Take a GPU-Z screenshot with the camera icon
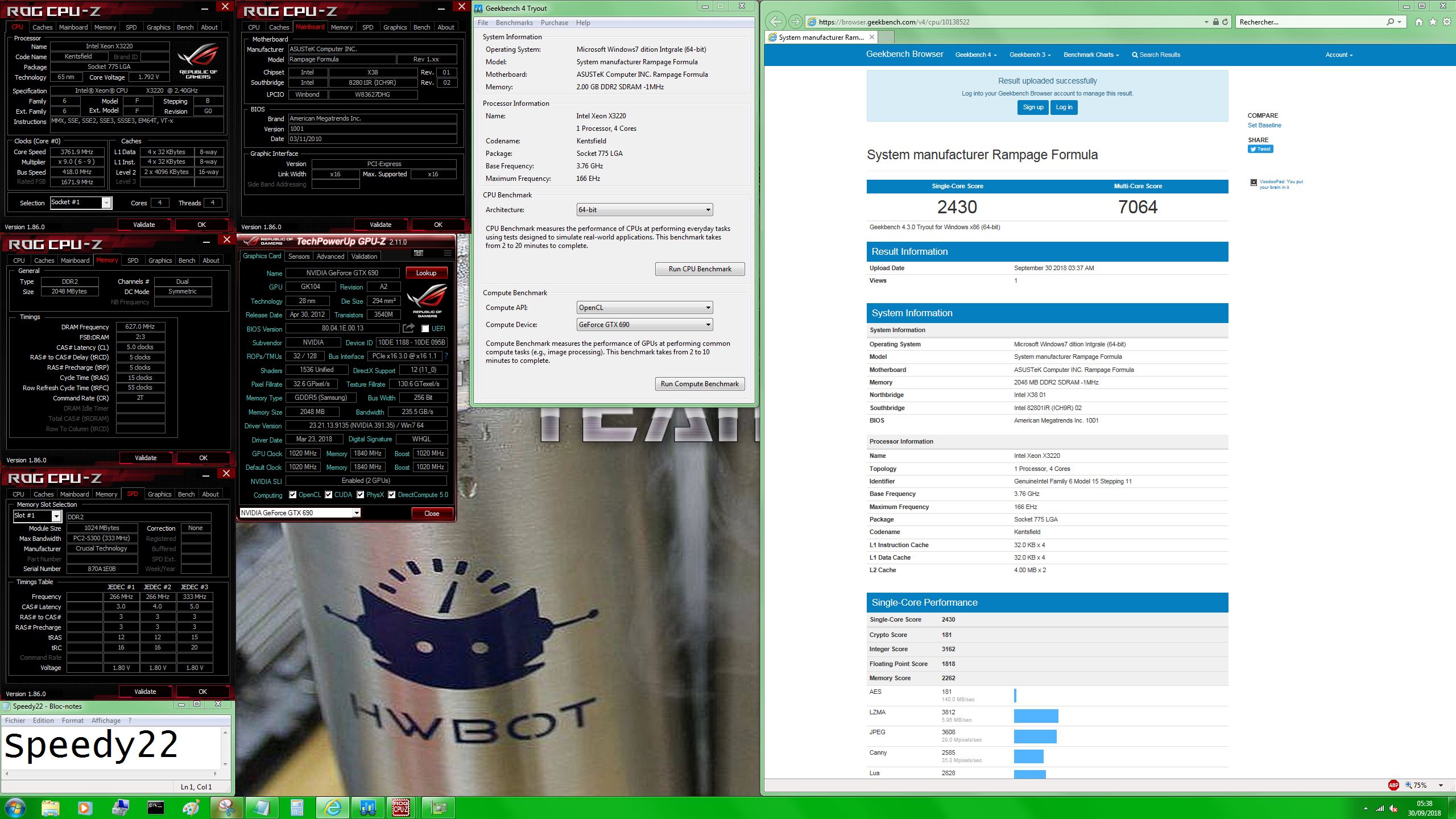Viewport: 1456px width, 819px height. pos(419,253)
